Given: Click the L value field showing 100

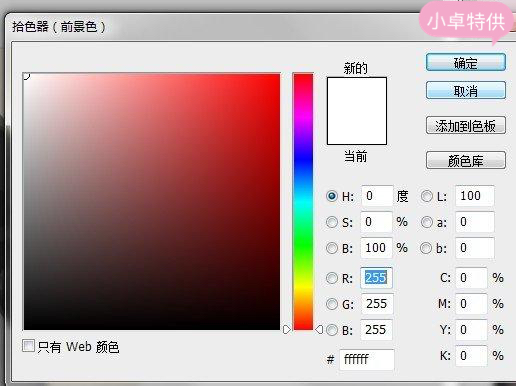Looking at the screenshot, I should (475, 196).
